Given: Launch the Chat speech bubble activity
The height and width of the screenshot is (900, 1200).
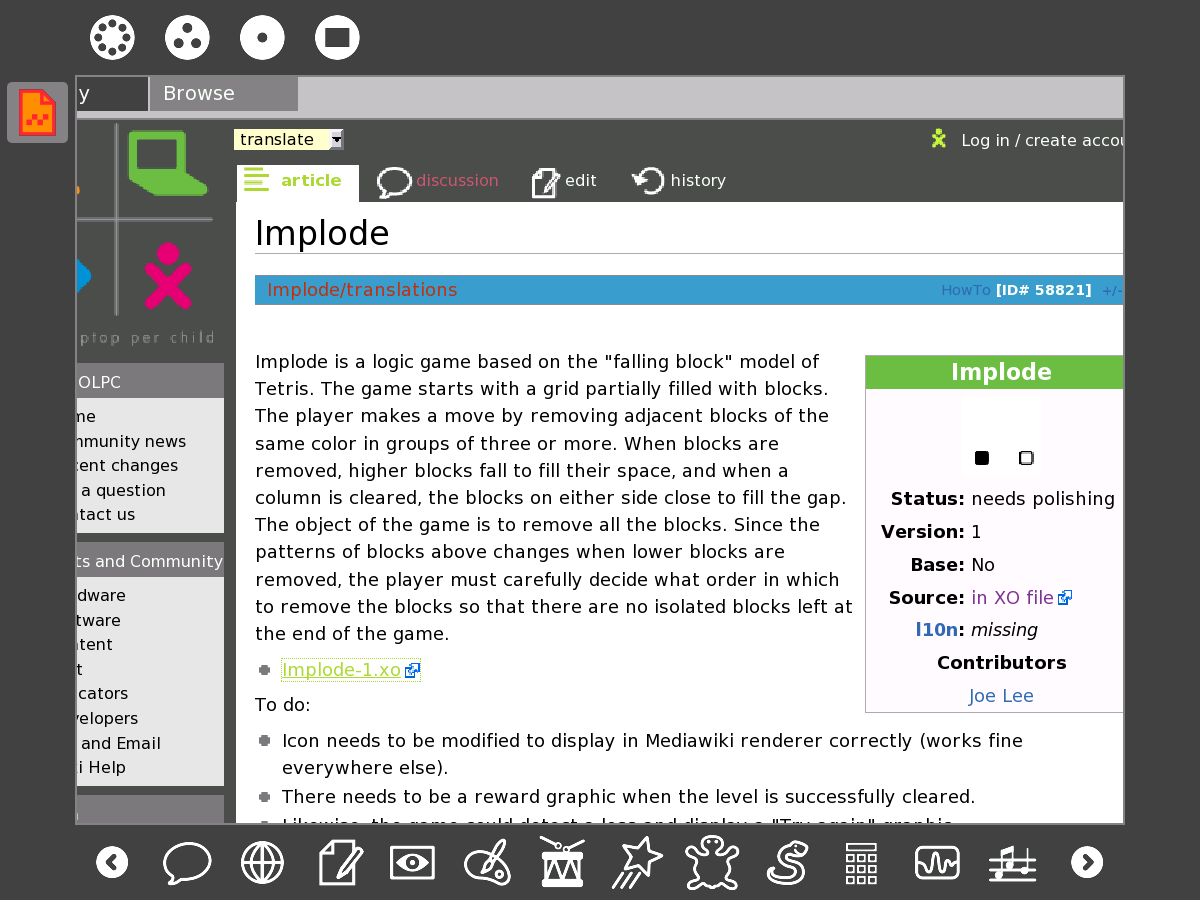Looking at the screenshot, I should click(x=187, y=862).
